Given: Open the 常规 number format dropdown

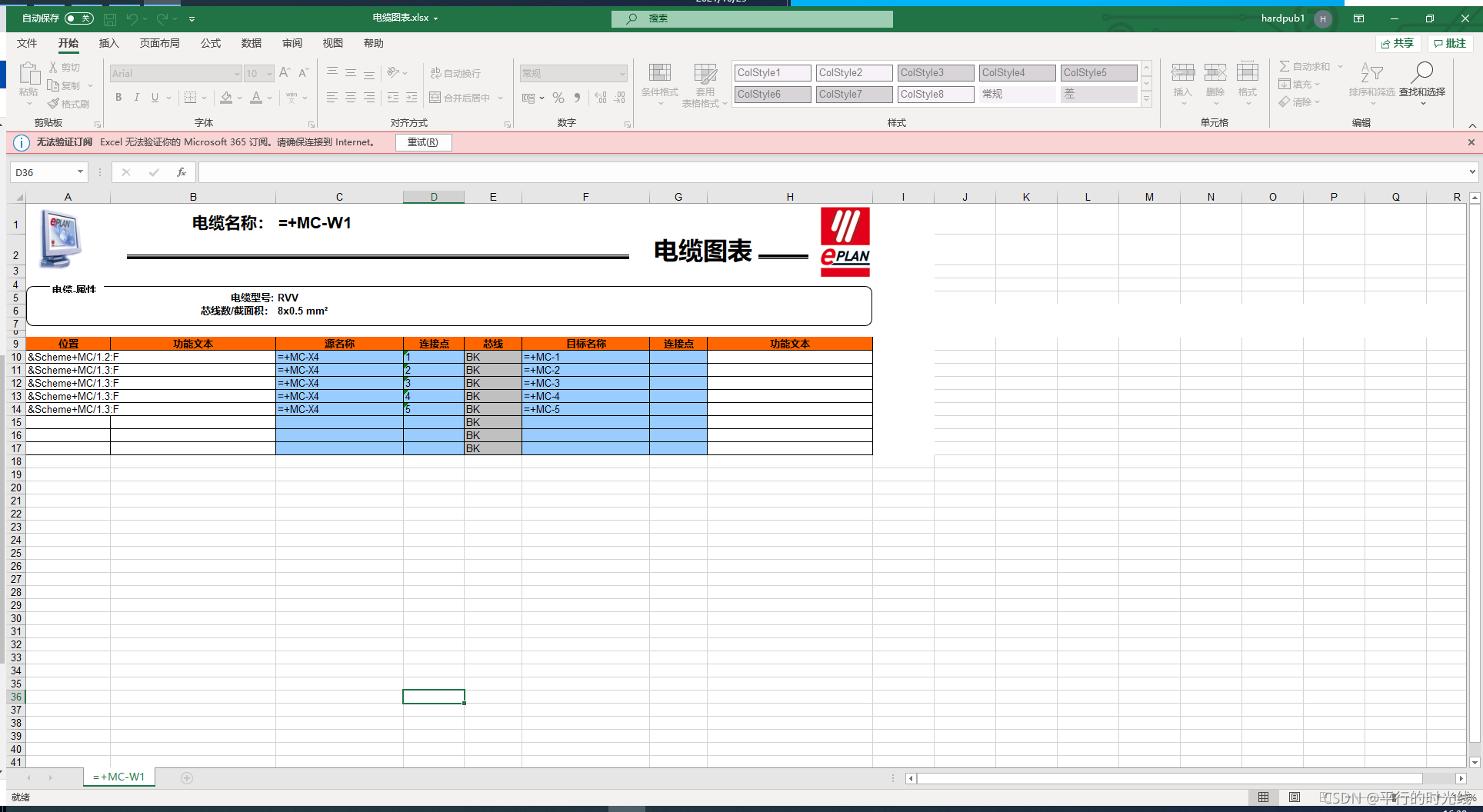Looking at the screenshot, I should 622,74.
